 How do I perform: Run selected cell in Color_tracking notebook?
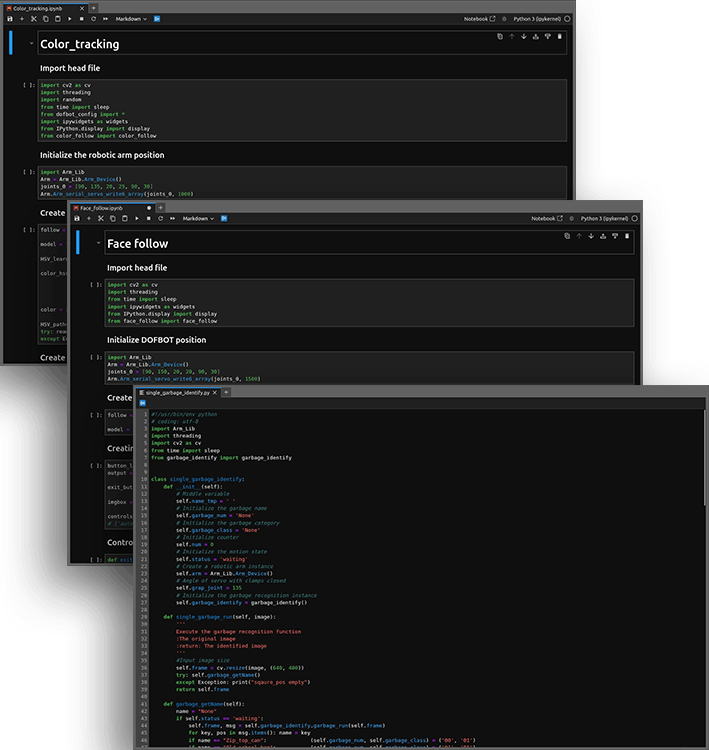(x=69, y=19)
